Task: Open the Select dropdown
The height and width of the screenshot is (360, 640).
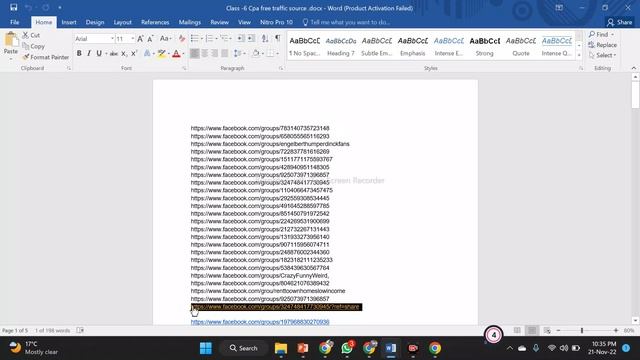Action: coord(603,55)
